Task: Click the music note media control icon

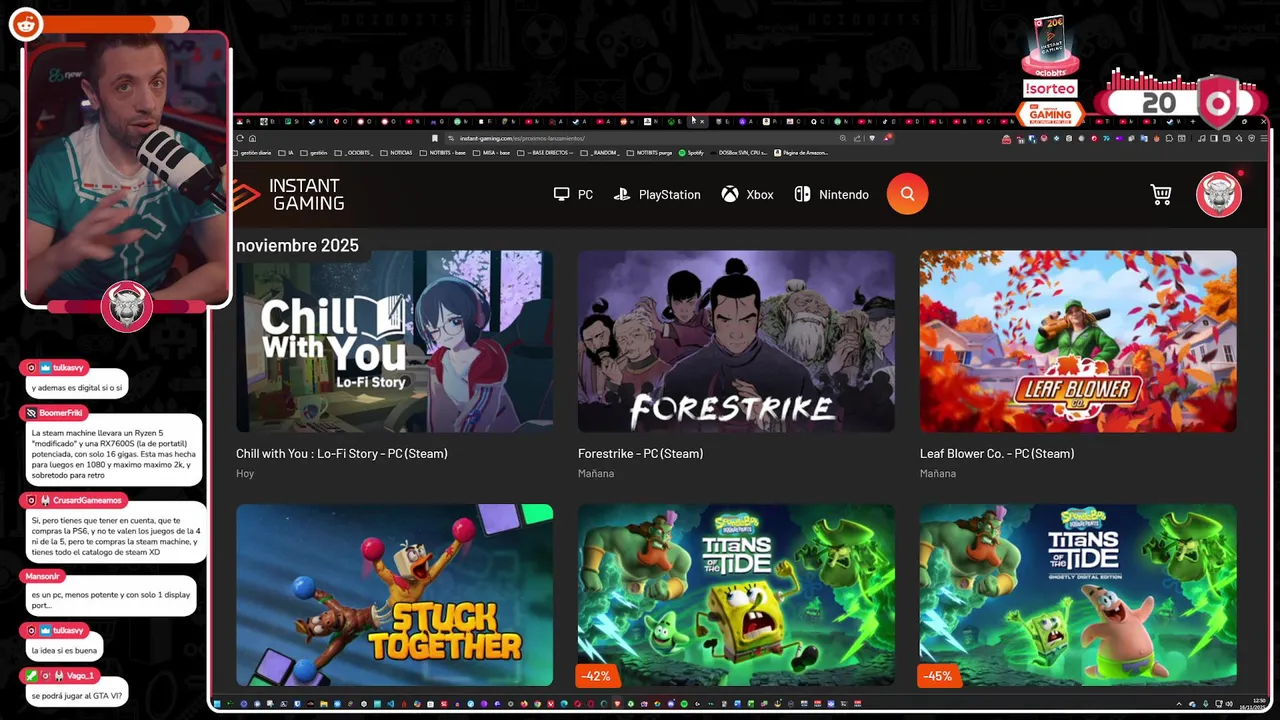Action: (1202, 138)
